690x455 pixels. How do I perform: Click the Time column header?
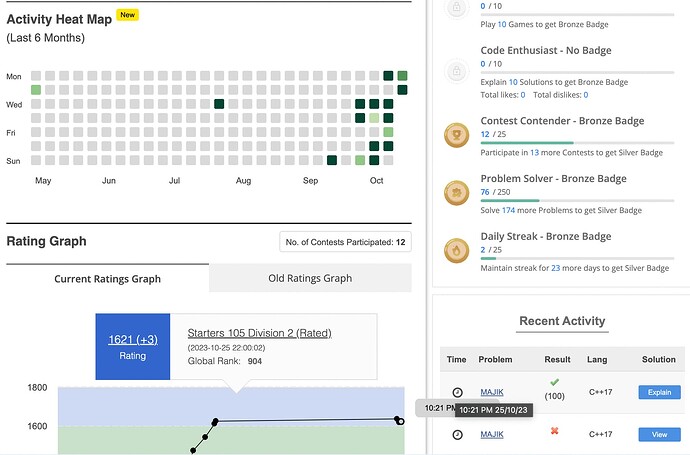(x=456, y=360)
